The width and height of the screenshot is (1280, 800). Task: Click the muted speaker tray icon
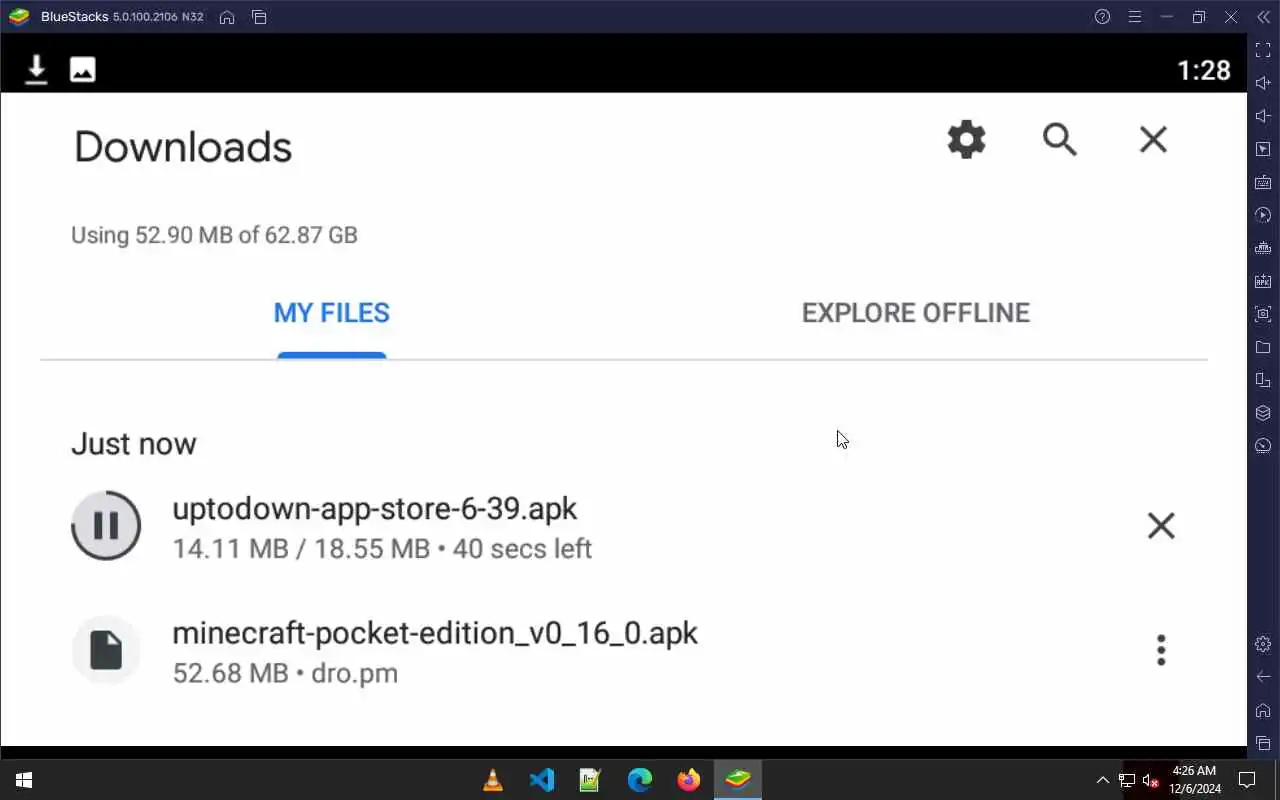(1151, 780)
